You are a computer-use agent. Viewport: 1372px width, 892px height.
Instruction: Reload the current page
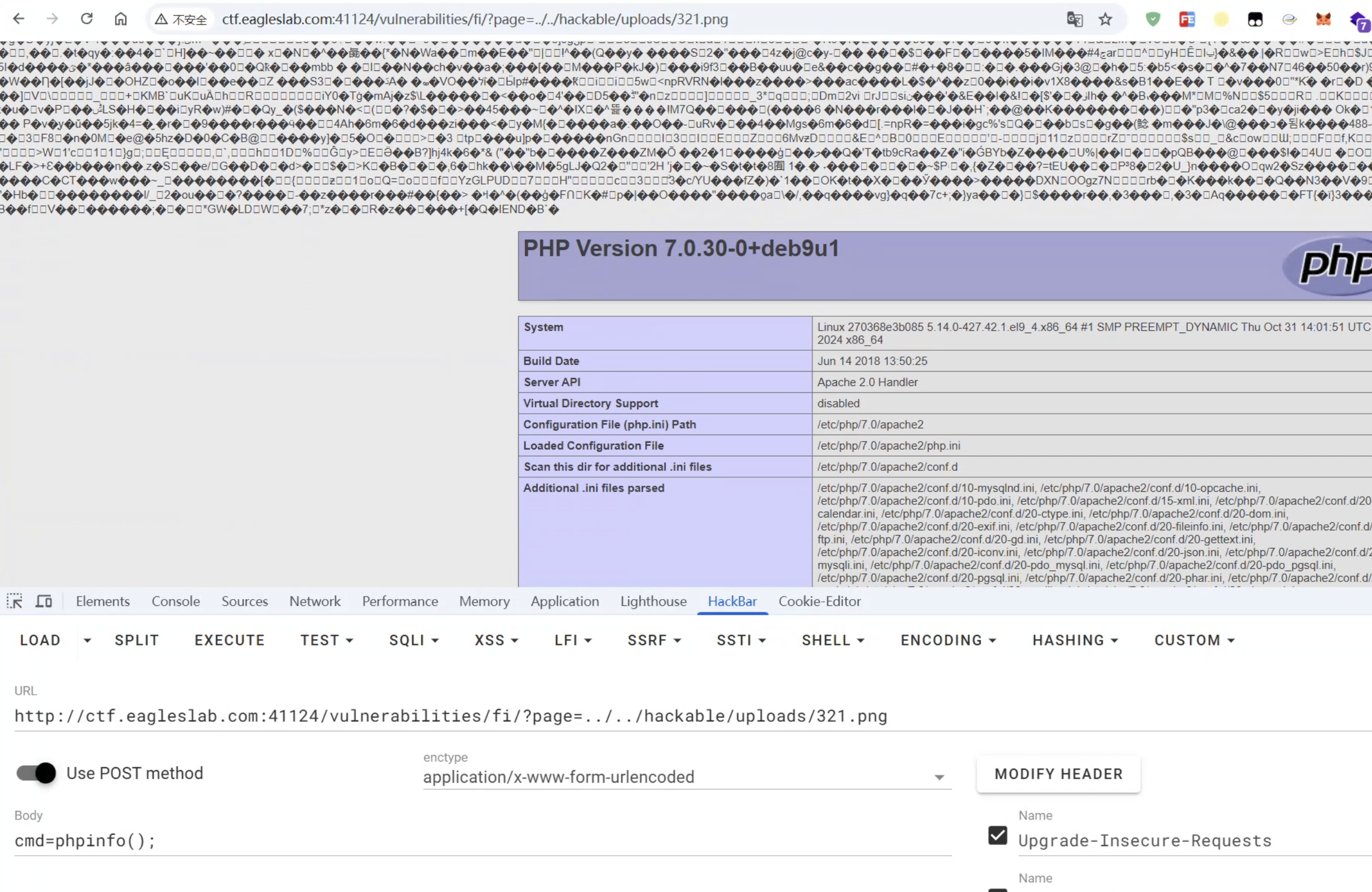pyautogui.click(x=87, y=19)
